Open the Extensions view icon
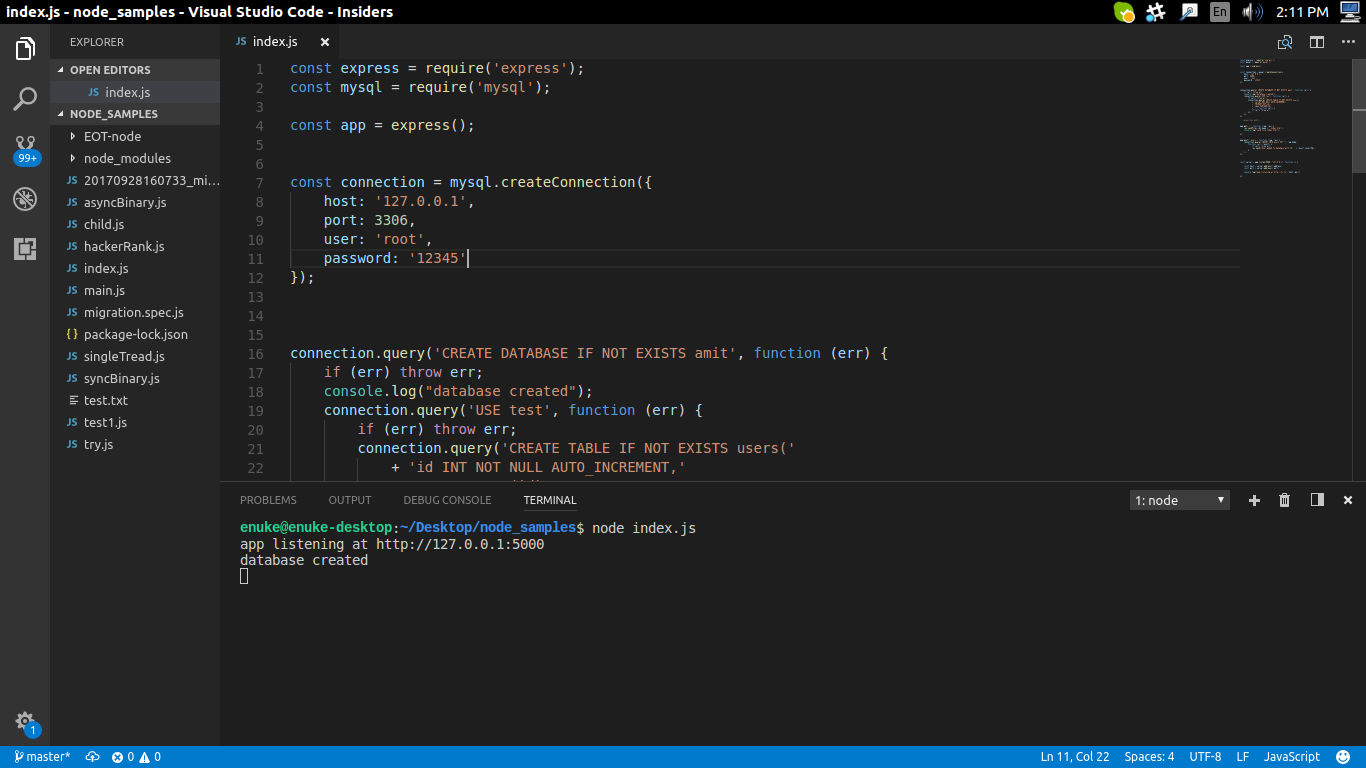This screenshot has height=768, width=1366. (25, 249)
